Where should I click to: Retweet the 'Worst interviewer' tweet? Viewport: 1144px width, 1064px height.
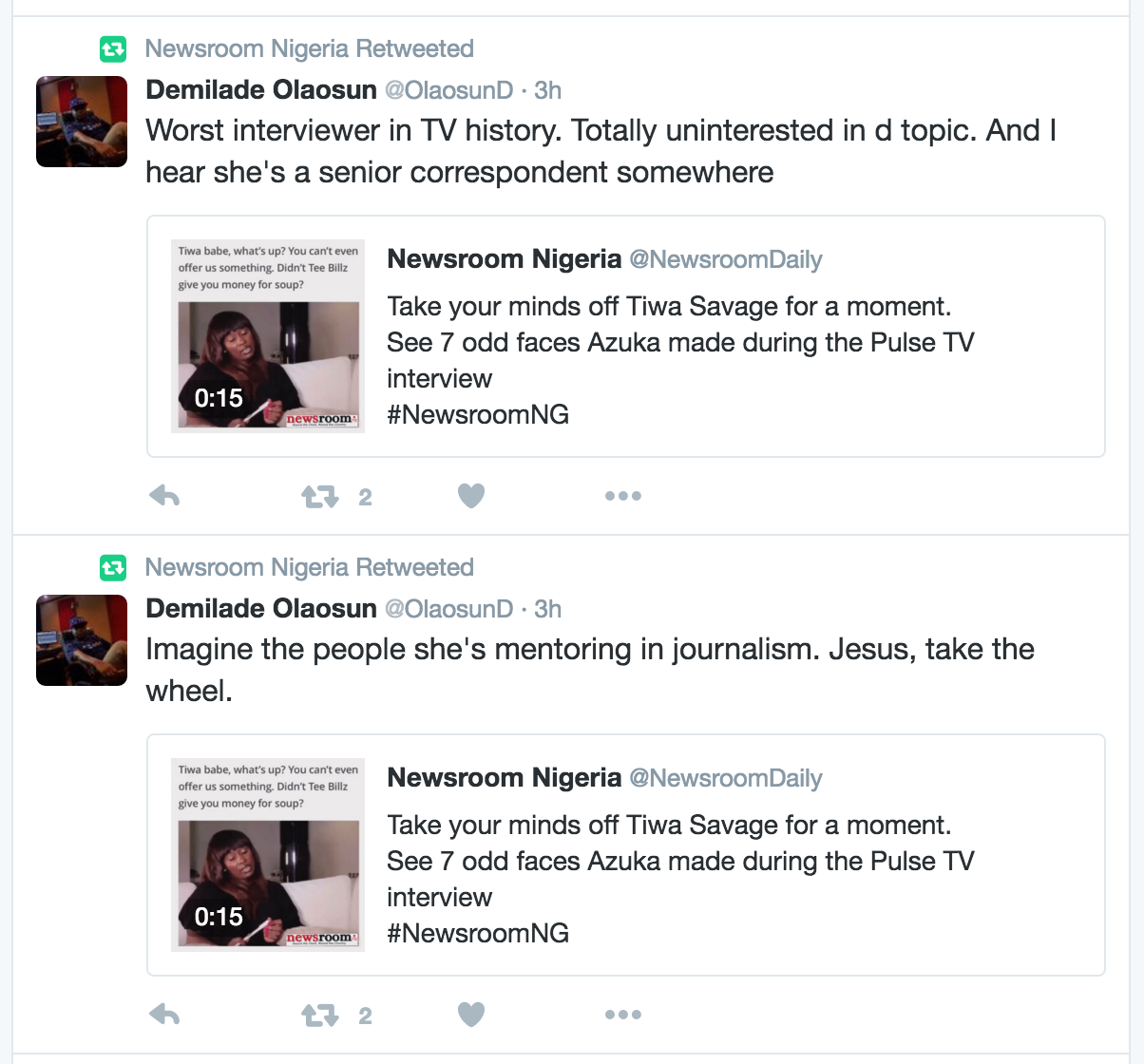click(x=319, y=495)
